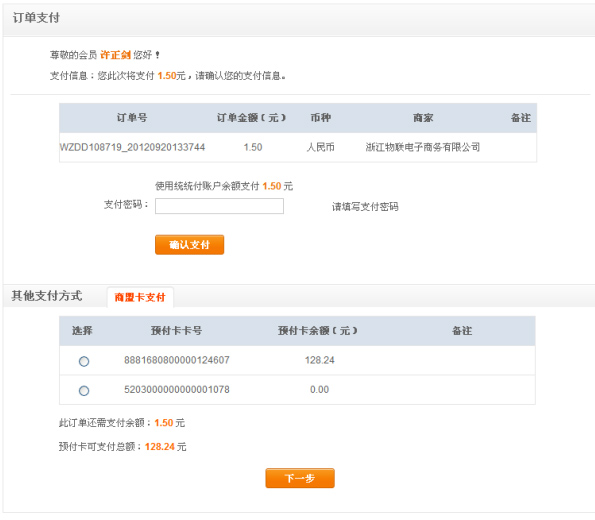Click merchant 浙江物联电子商务有限公司
The height and width of the screenshot is (520, 595).
coord(423,147)
